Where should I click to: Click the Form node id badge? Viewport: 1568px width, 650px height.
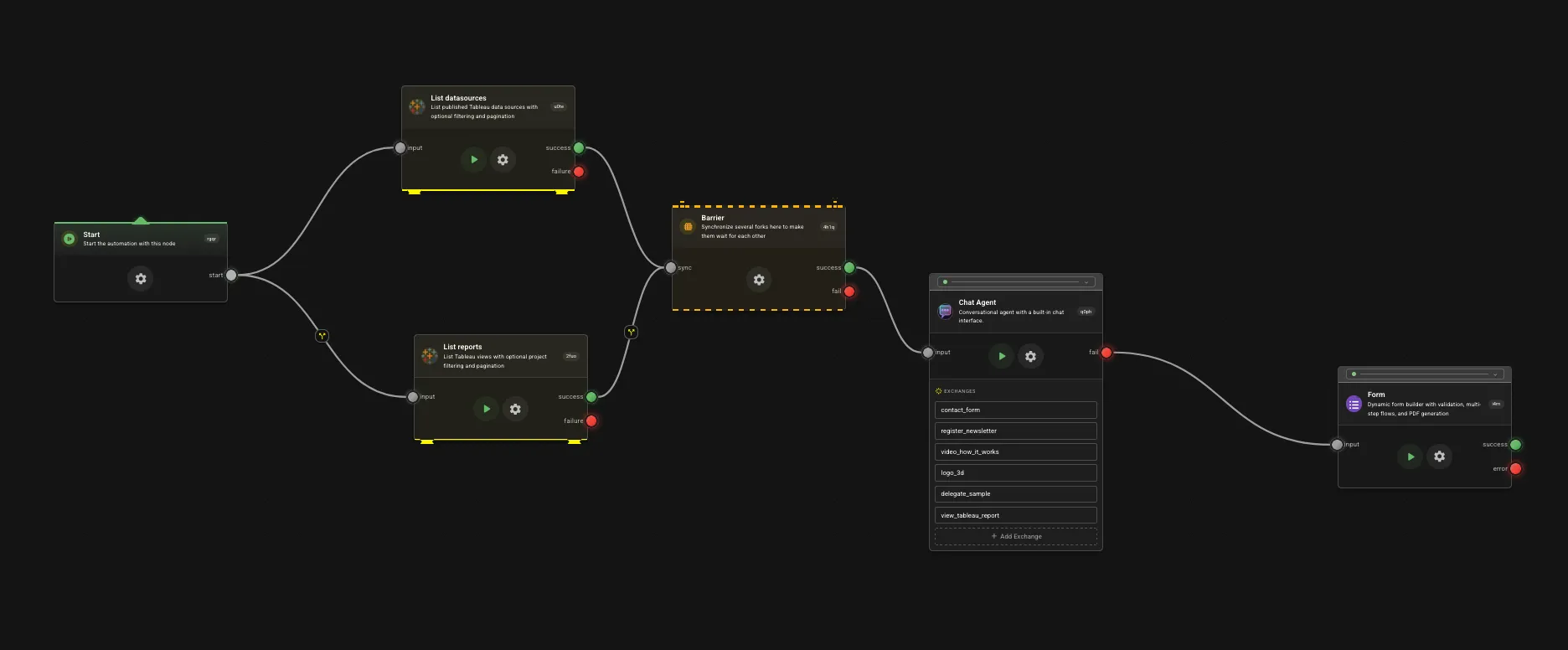click(x=1496, y=404)
